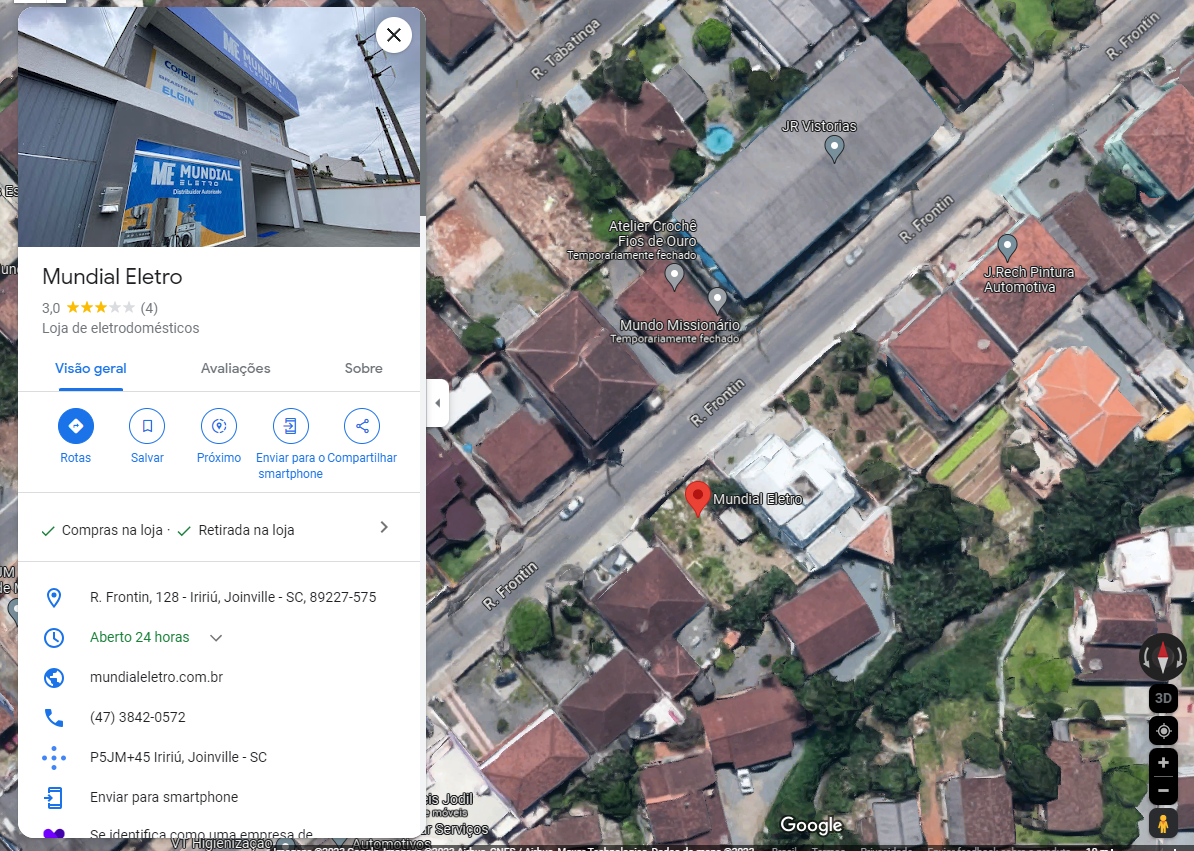Screen dimensions: 1194x851
Task: Click the plus code dots icon
Action: [x=54, y=757]
